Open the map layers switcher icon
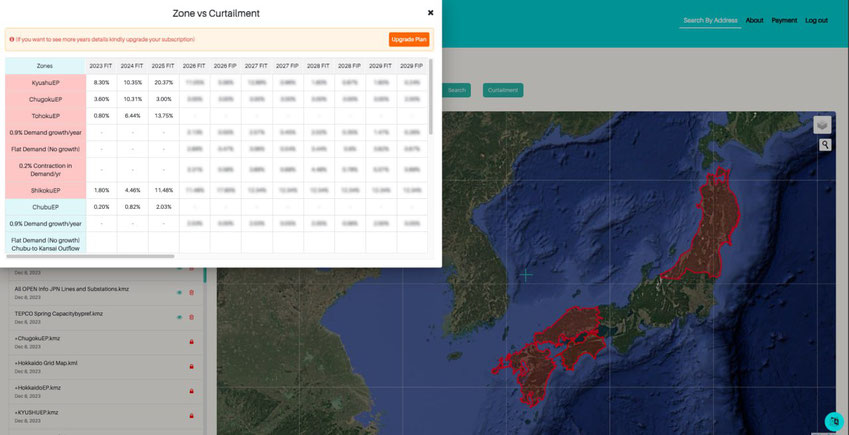Image resolution: width=849 pixels, height=435 pixels. coord(822,125)
